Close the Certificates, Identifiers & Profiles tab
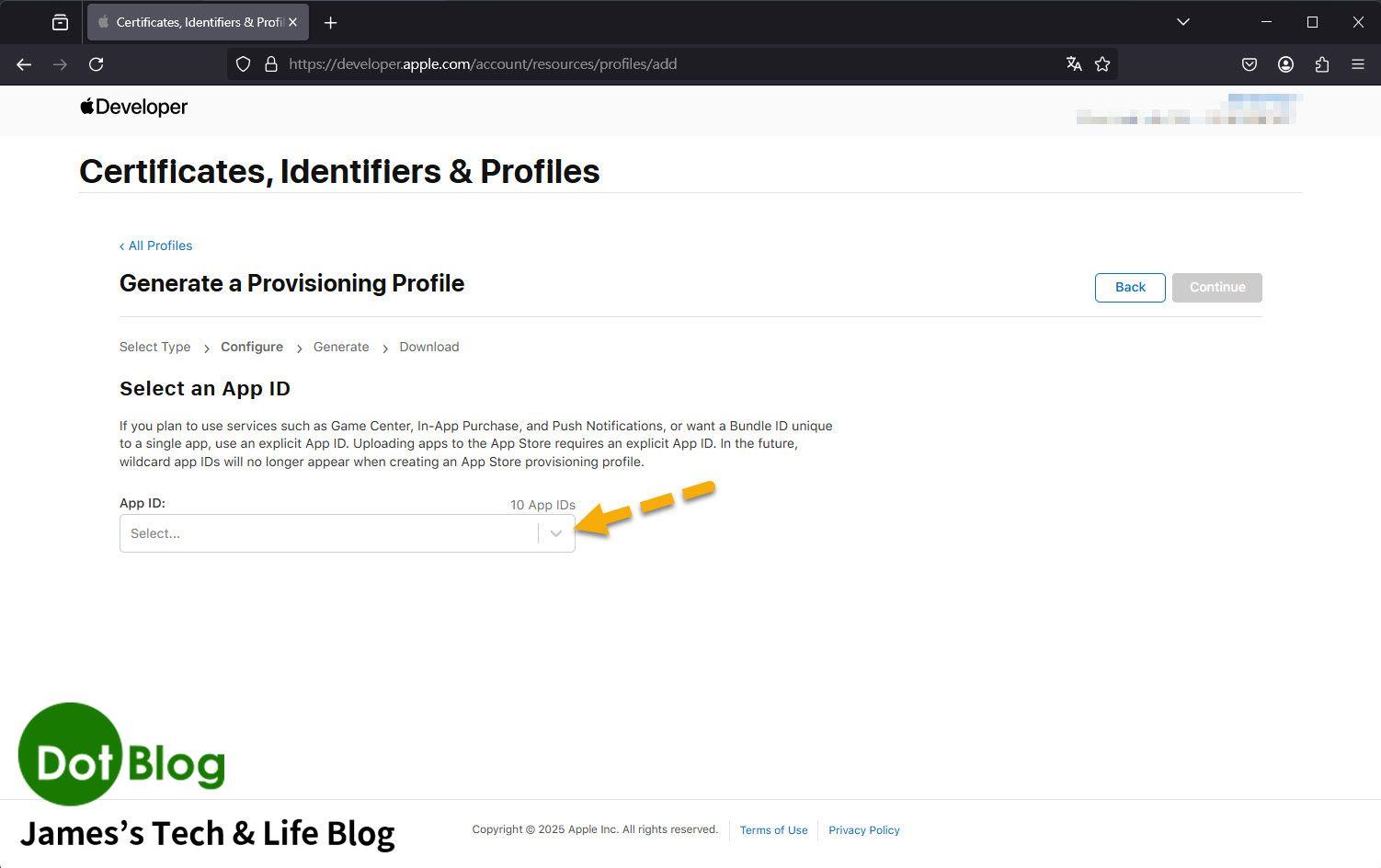Viewport: 1381px width, 868px height. (293, 22)
